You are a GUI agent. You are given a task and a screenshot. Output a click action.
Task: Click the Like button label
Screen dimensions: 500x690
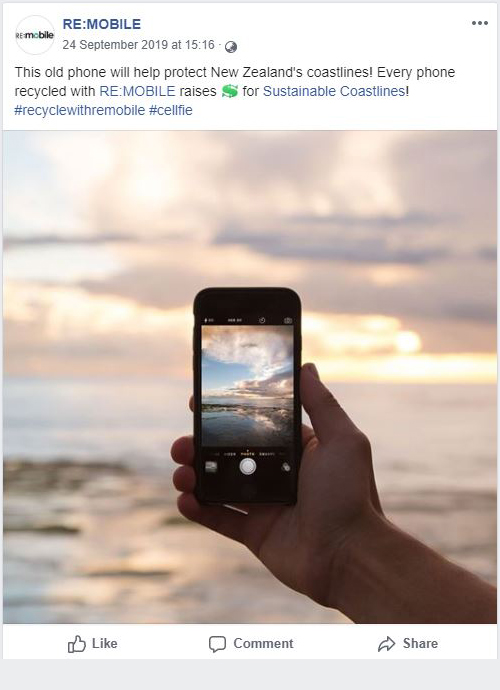105,643
